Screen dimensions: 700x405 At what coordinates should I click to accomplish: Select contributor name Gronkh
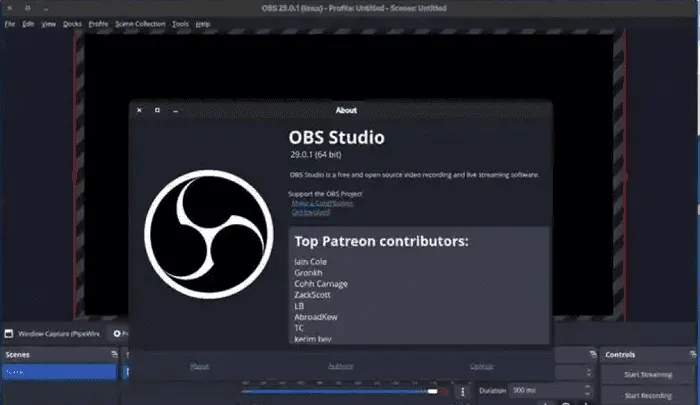point(308,273)
